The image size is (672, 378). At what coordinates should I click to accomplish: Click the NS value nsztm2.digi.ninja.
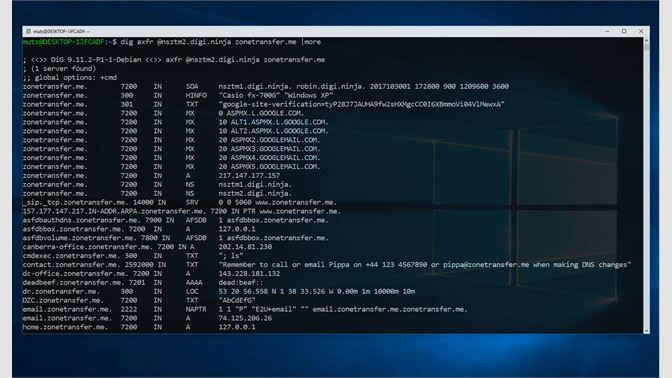pos(255,194)
